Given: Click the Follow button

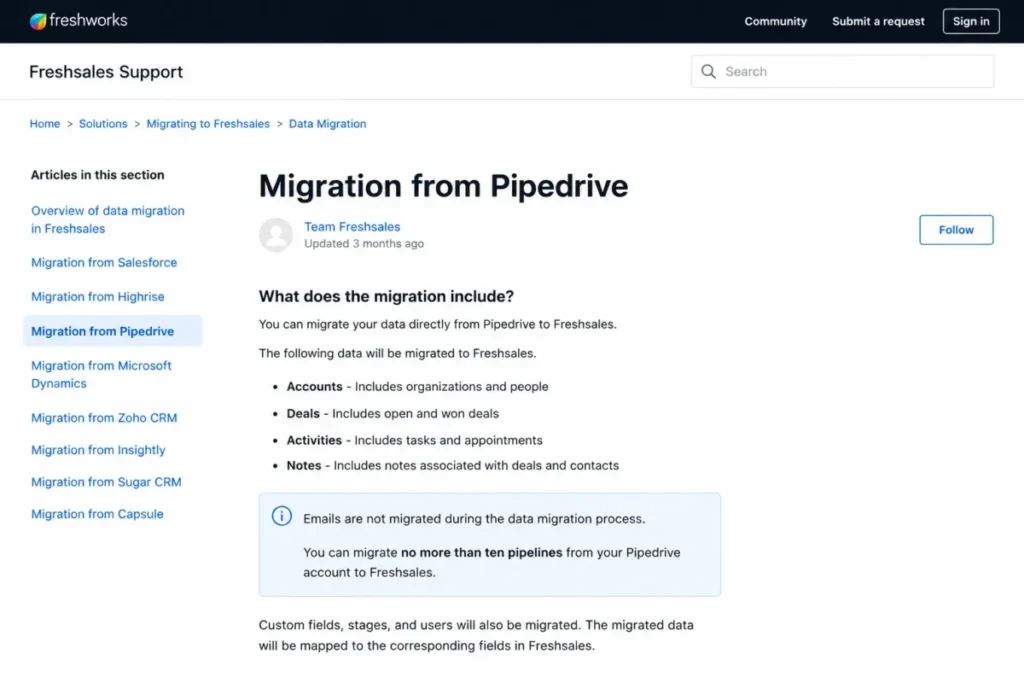Looking at the screenshot, I should (956, 230).
